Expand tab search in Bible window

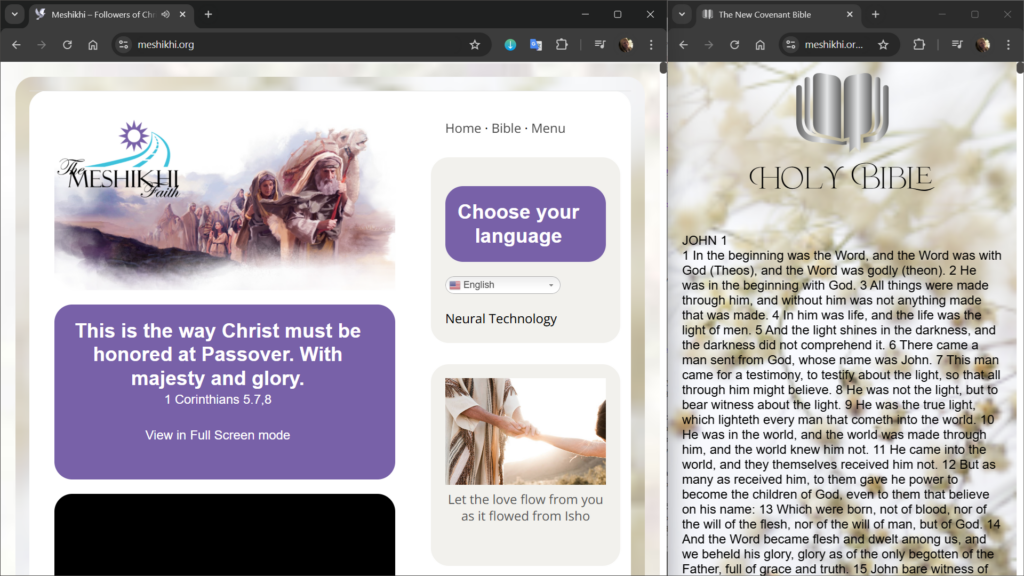pos(682,14)
